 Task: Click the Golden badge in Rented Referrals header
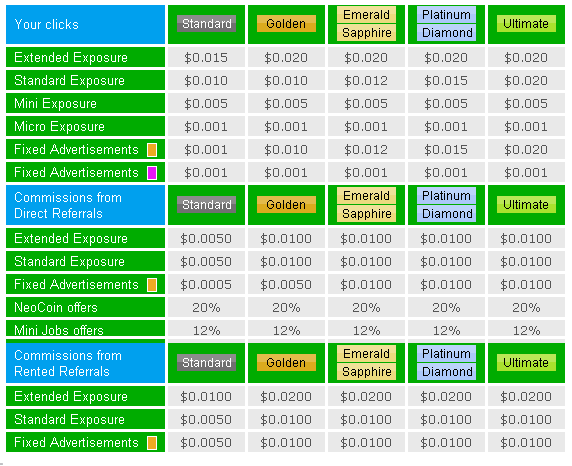coord(286,363)
